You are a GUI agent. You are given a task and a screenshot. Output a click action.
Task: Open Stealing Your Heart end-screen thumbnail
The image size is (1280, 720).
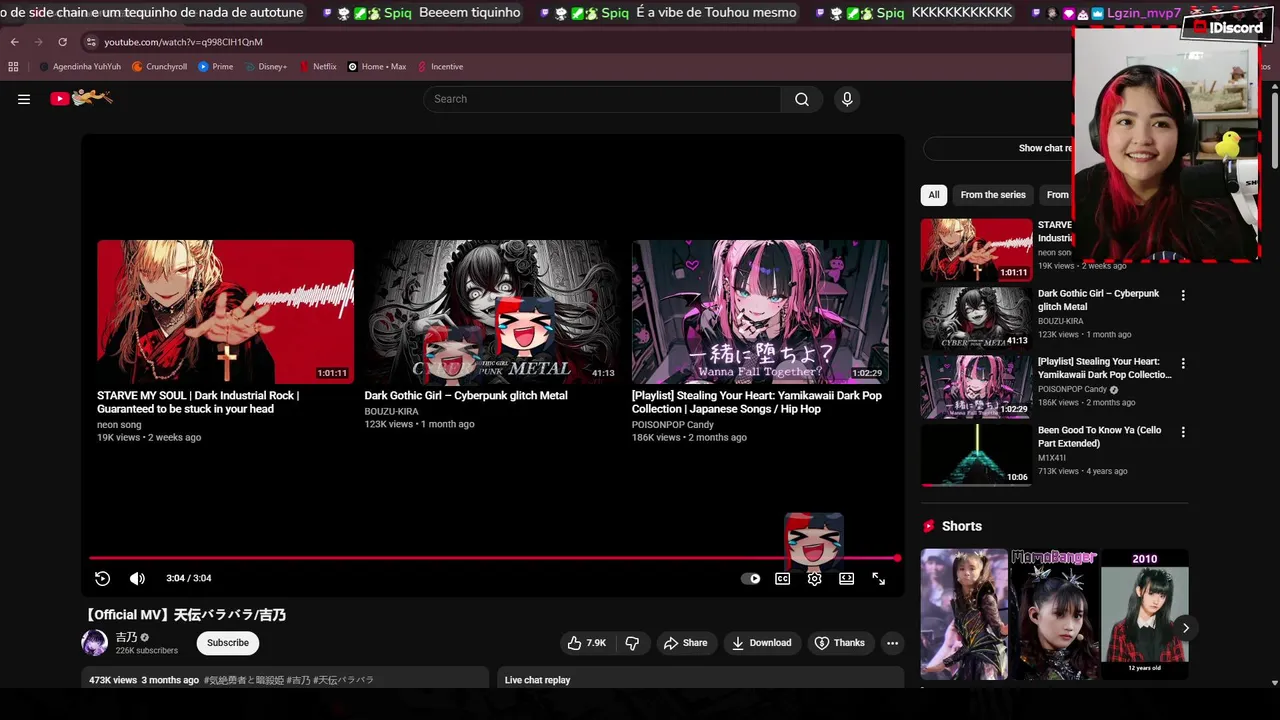pyautogui.click(x=760, y=312)
